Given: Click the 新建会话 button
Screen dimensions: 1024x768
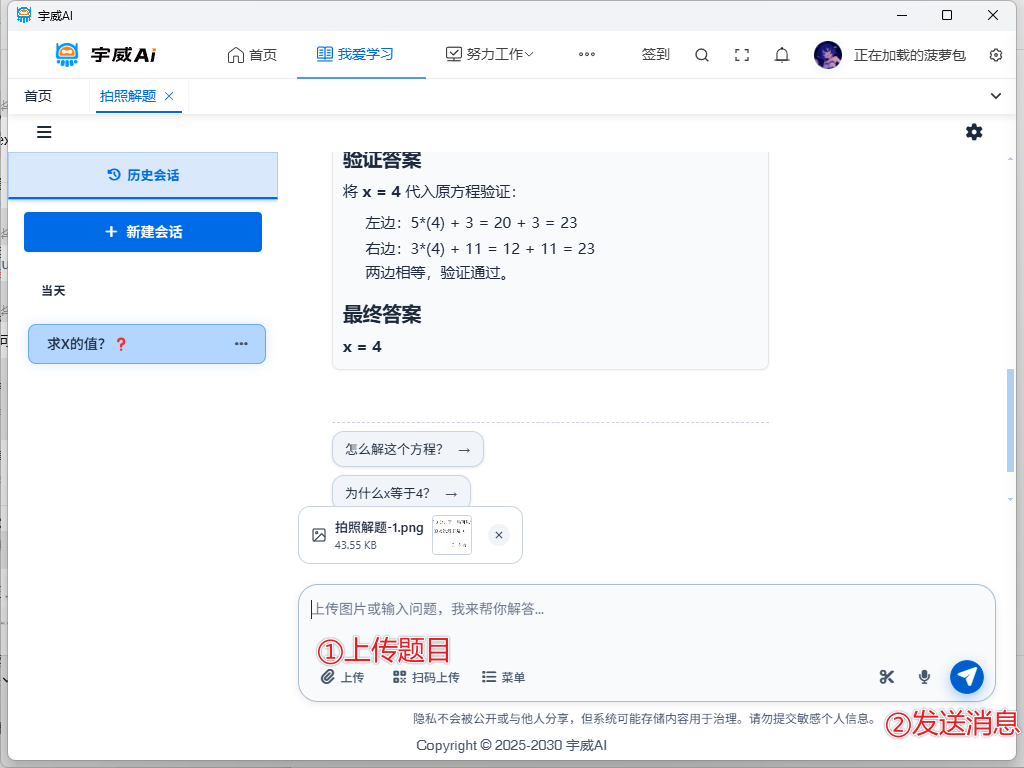Looking at the screenshot, I should pyautogui.click(x=143, y=232).
